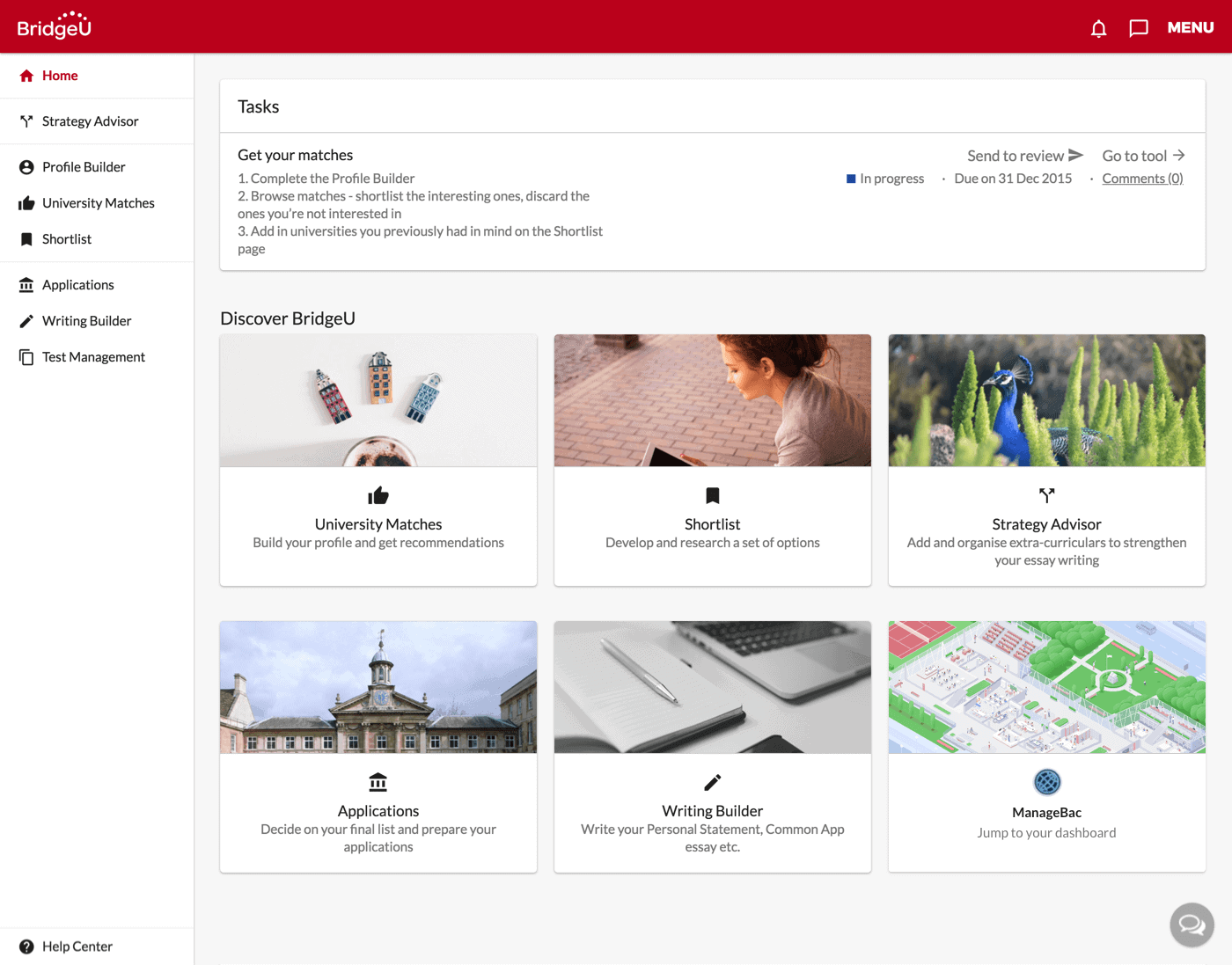
Task: Expand the MENU in the header
Action: coord(1190,28)
